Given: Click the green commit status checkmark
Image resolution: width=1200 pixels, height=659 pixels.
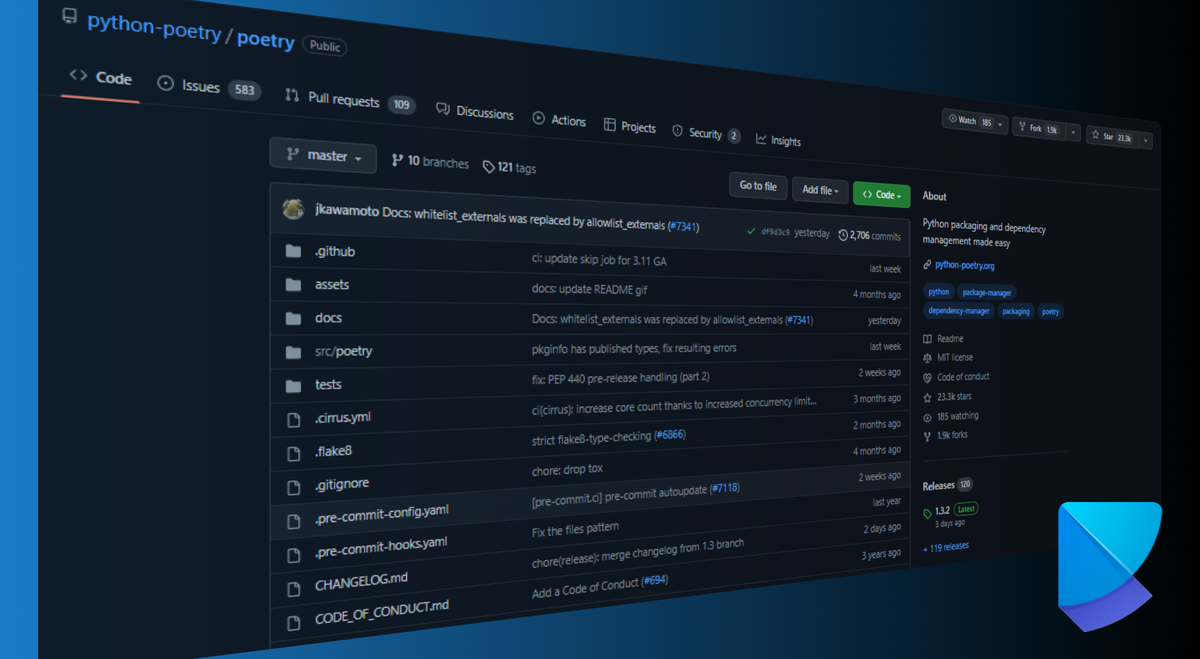Looking at the screenshot, I should coord(751,230).
